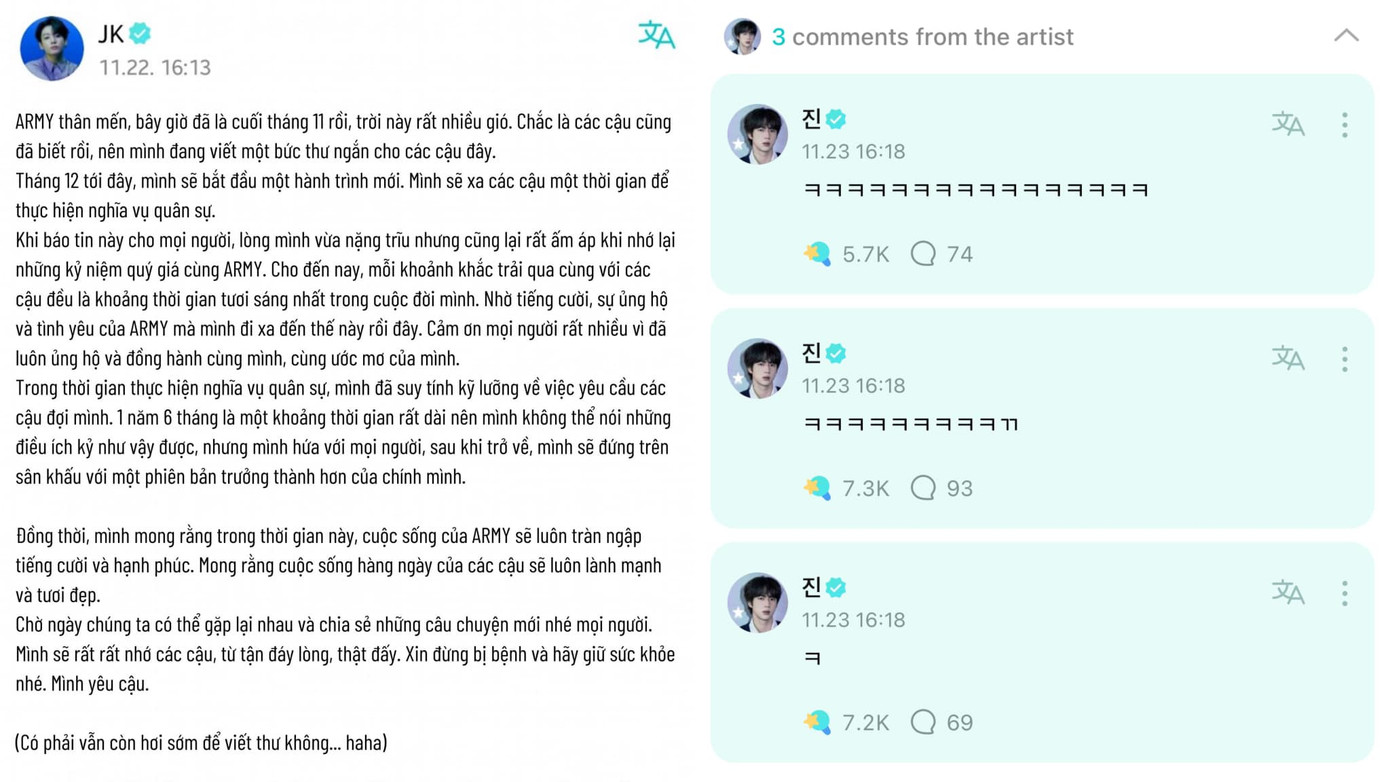Open Jin's avatar in first comment
This screenshot has width=1390, height=782.
click(x=757, y=134)
